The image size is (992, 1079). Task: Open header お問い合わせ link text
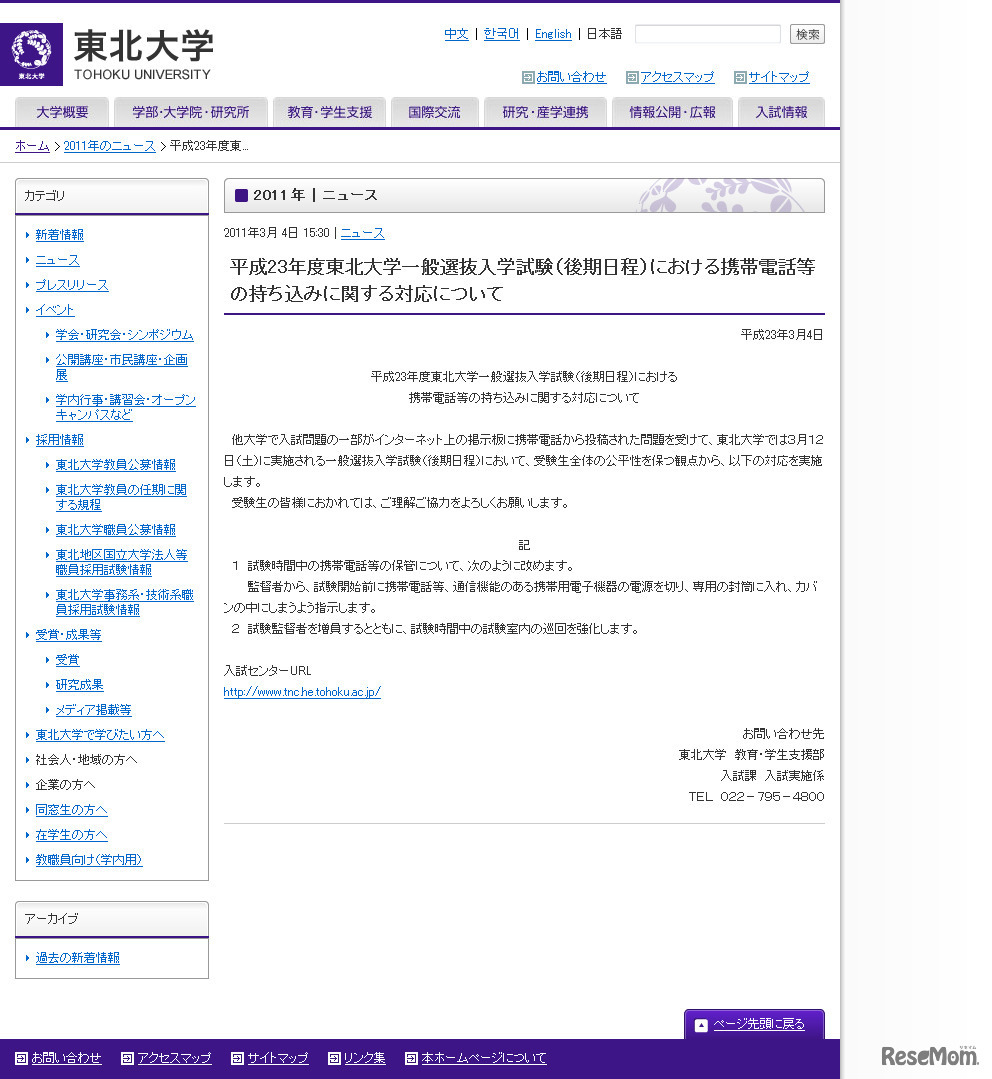(x=571, y=77)
